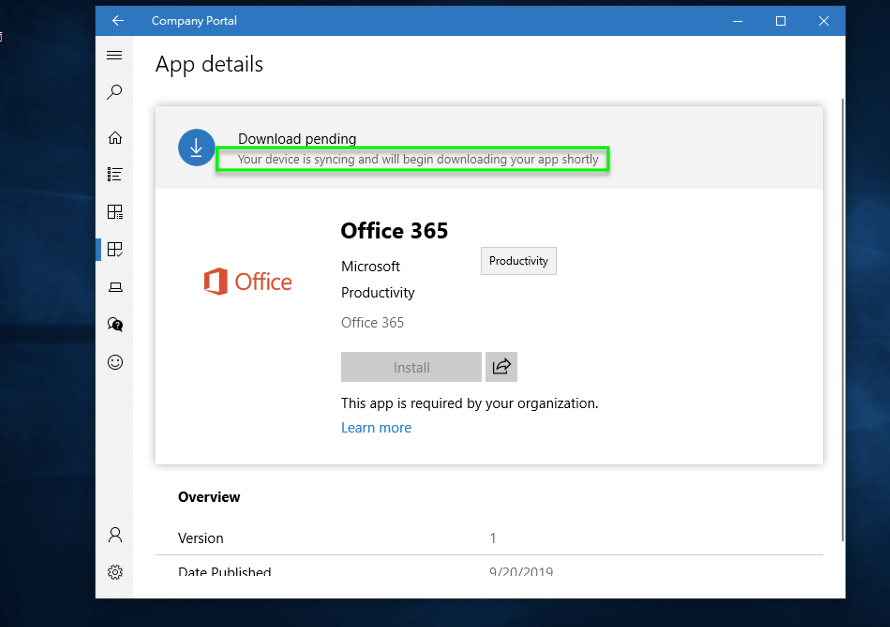Click the 'Microsoft' publisher text

coord(370,266)
